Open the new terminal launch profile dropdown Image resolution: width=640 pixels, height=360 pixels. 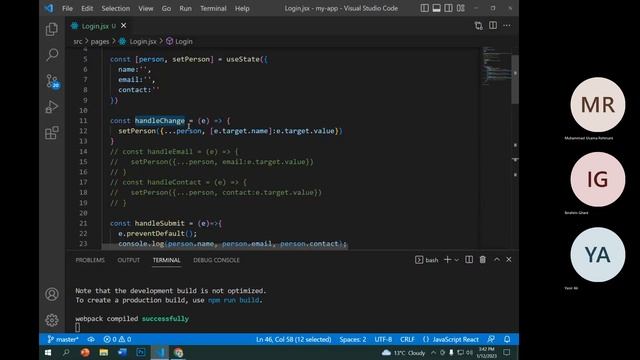point(457,260)
